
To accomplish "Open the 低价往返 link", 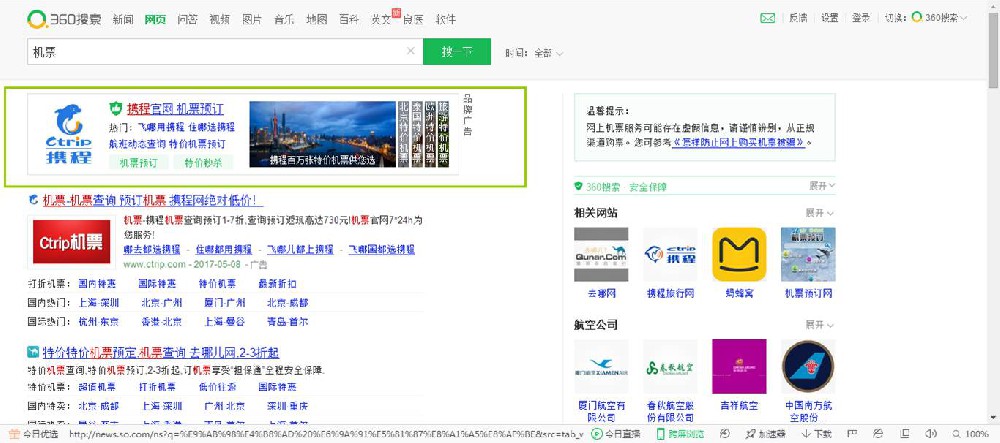I will pos(217,387).
